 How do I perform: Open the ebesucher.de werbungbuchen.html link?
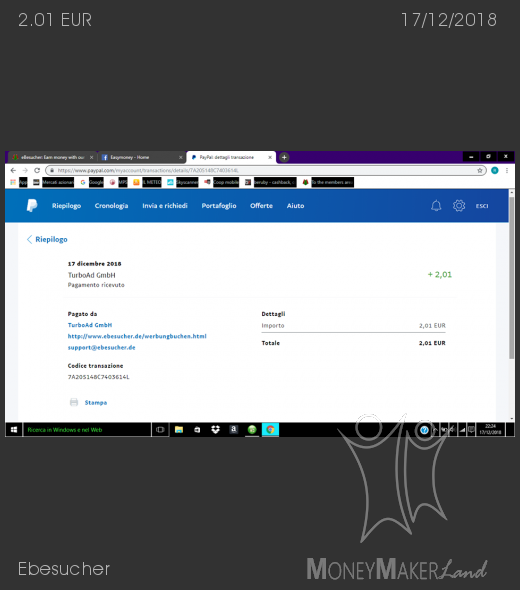pyautogui.click(x=137, y=336)
